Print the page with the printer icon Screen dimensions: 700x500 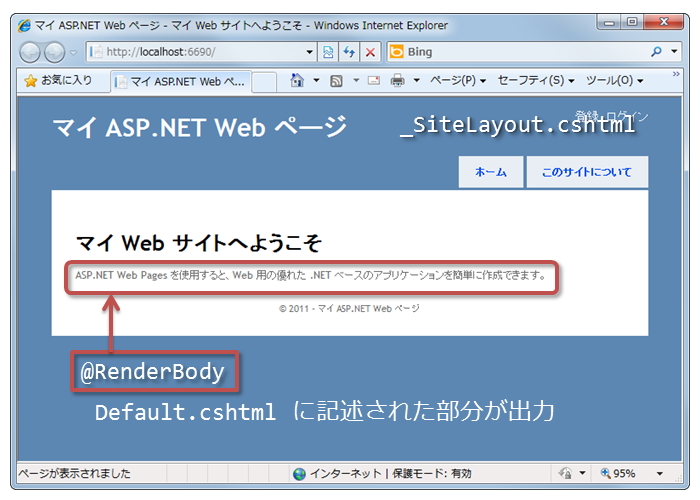click(x=397, y=80)
